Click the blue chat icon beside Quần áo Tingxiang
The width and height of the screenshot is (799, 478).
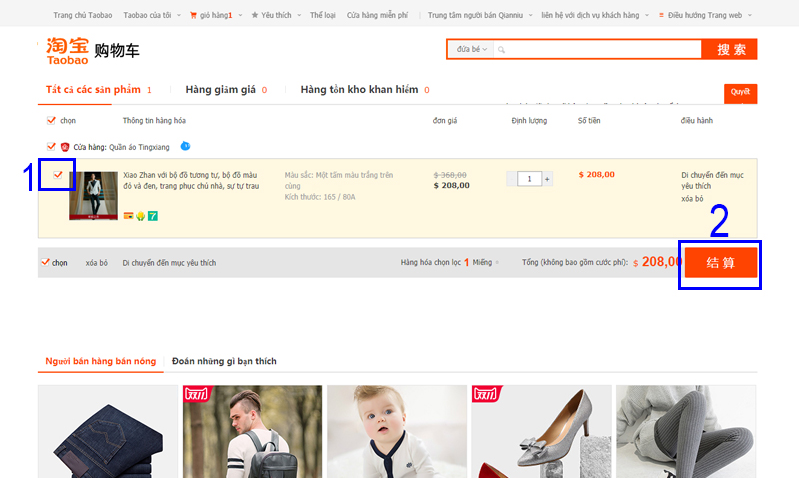pos(185,146)
